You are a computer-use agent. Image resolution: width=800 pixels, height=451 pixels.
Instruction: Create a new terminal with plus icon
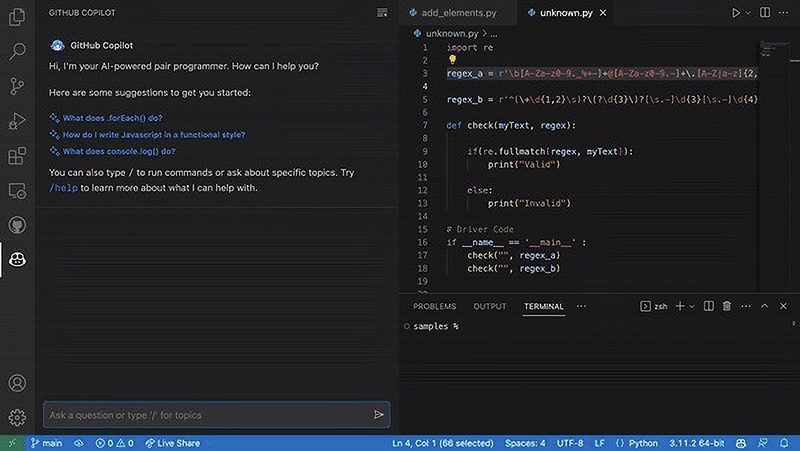click(x=680, y=306)
